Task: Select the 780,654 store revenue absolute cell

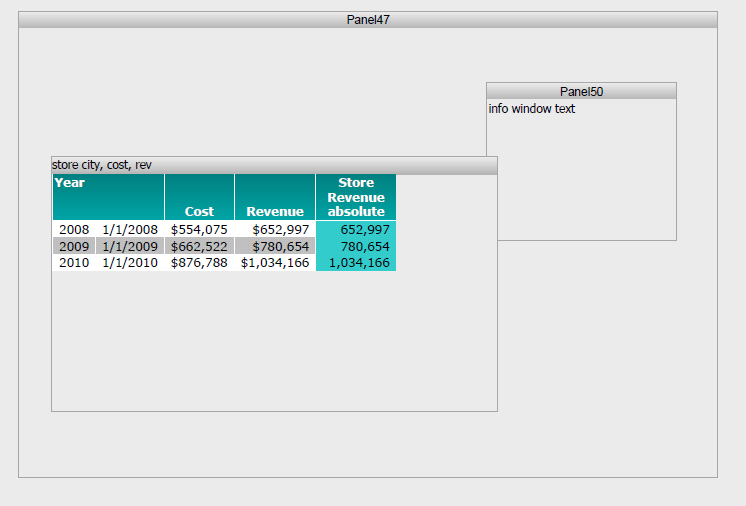Action: click(356, 246)
